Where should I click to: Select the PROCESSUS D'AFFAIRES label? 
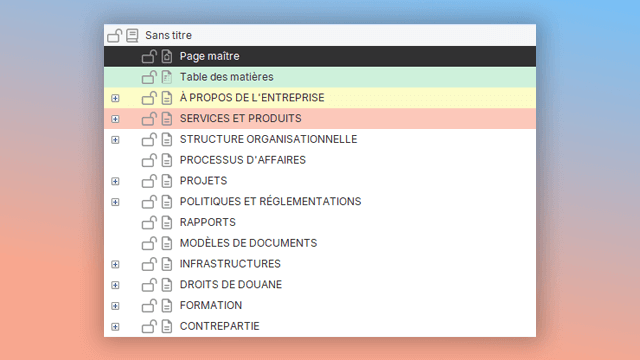pyautogui.click(x=242, y=160)
